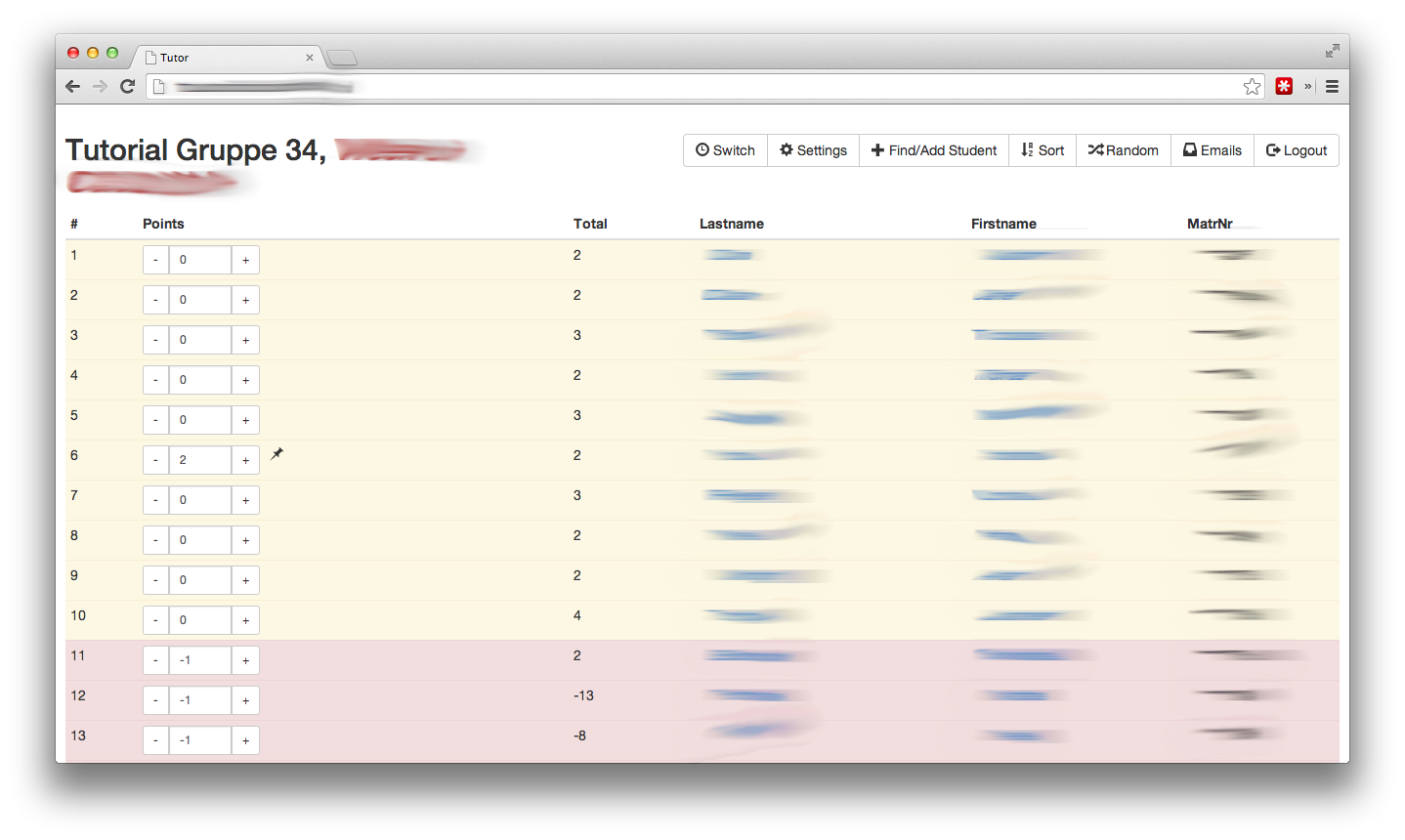Decrease points for row 5
This screenshot has width=1405, height=840.
(x=155, y=420)
